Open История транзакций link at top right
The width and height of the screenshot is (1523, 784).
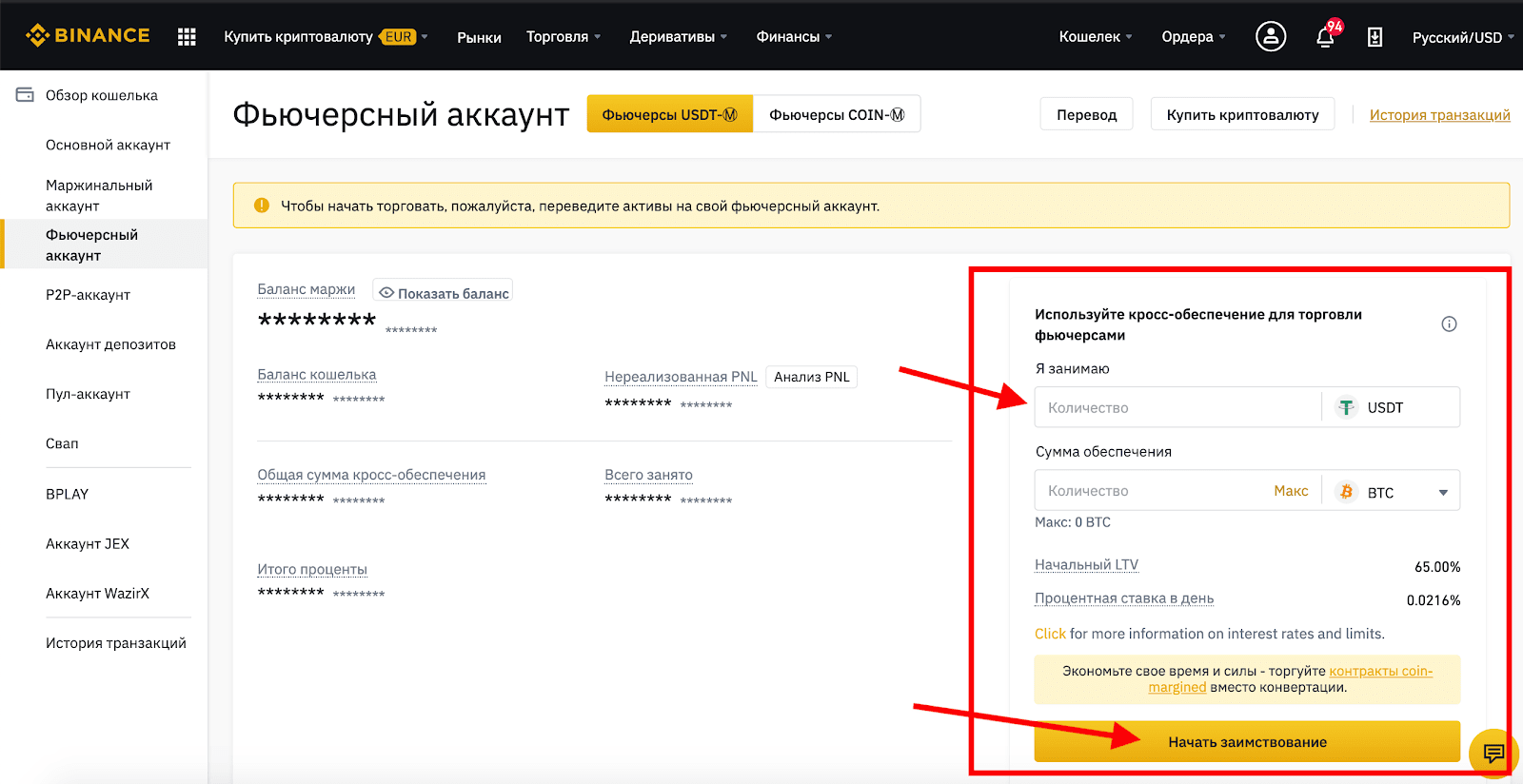click(1439, 114)
